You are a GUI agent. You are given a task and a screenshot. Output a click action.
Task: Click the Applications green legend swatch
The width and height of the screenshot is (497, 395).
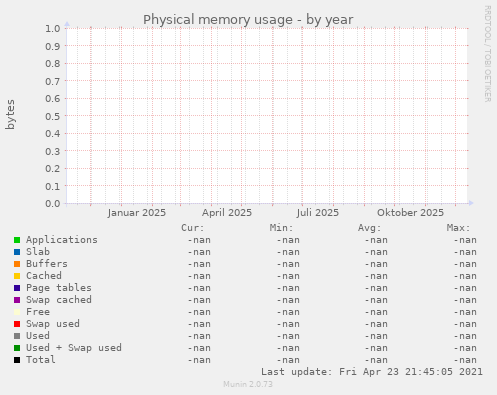click(x=17, y=240)
